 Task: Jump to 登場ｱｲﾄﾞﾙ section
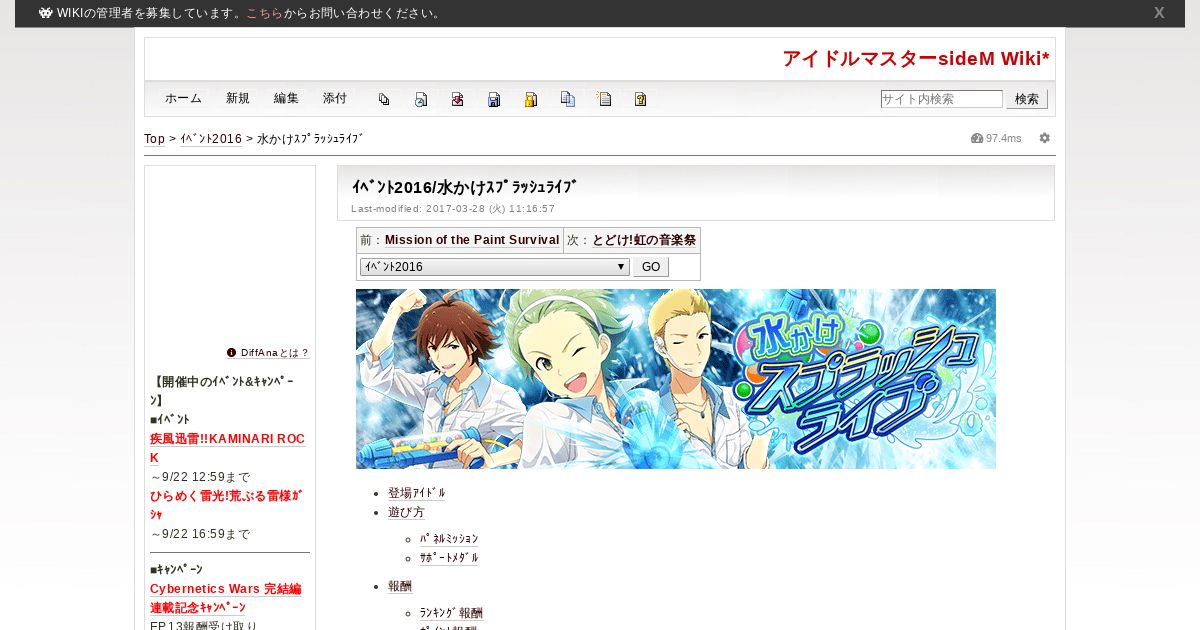[x=417, y=493]
